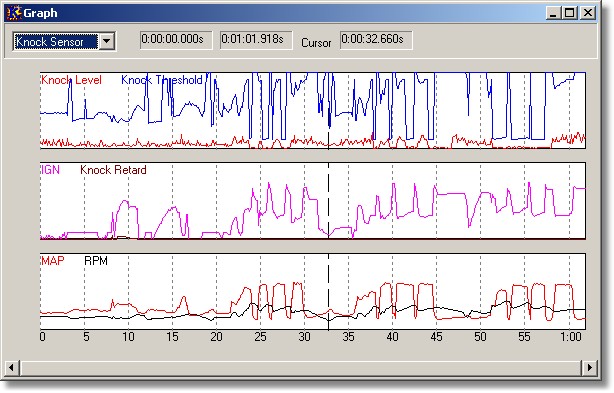Image resolution: width=614 pixels, height=393 pixels.
Task: Close the Graph window
Action: [588, 13]
